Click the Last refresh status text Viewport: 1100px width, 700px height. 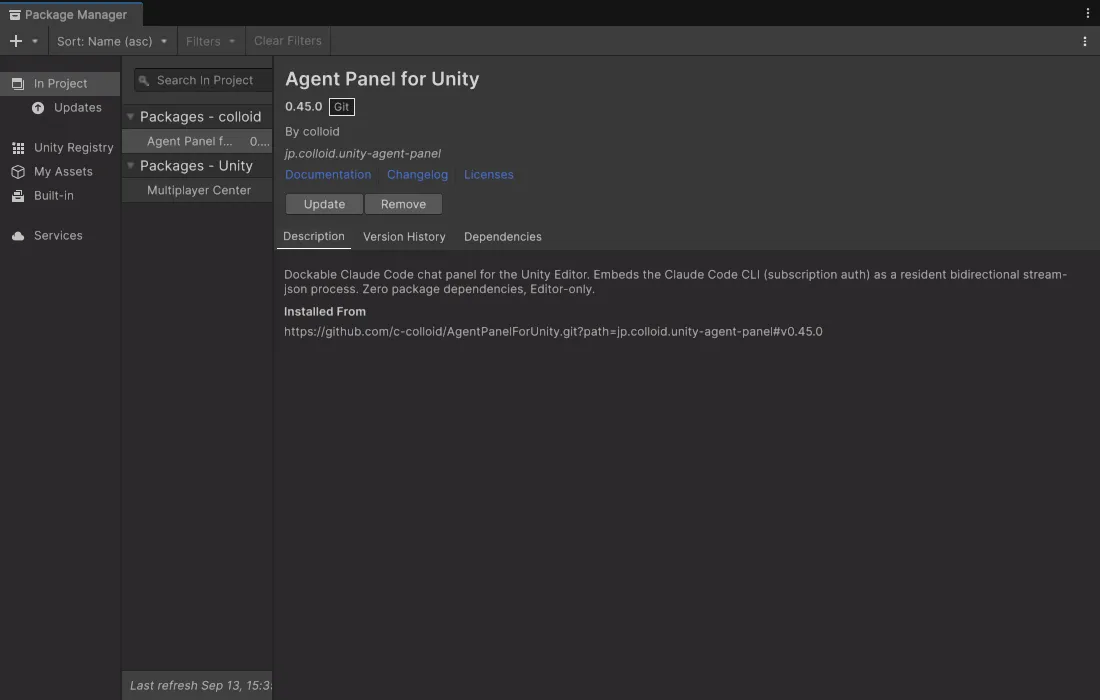coord(201,686)
